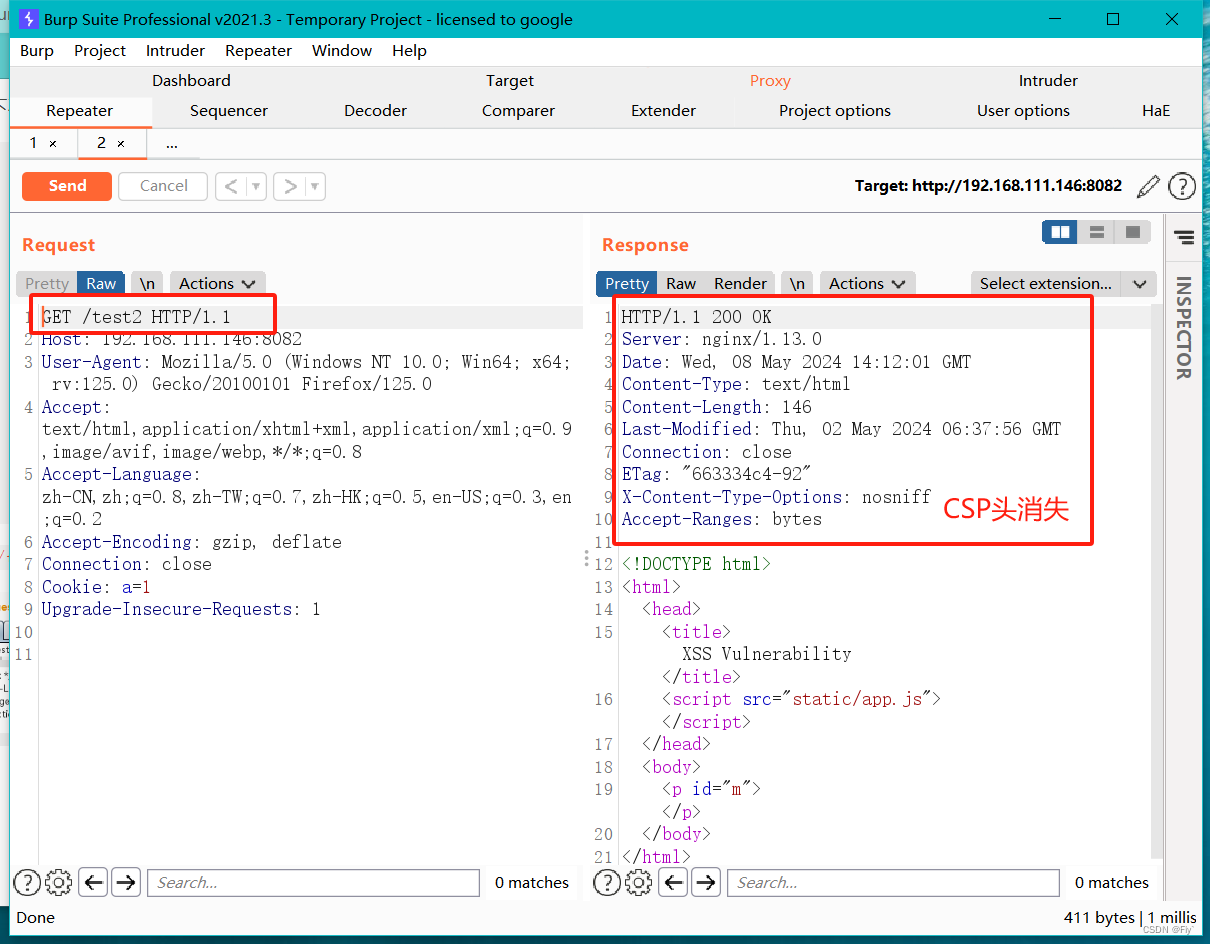Select the horizontal split layout icon
1210x944 pixels.
pyautogui.click(x=1059, y=232)
